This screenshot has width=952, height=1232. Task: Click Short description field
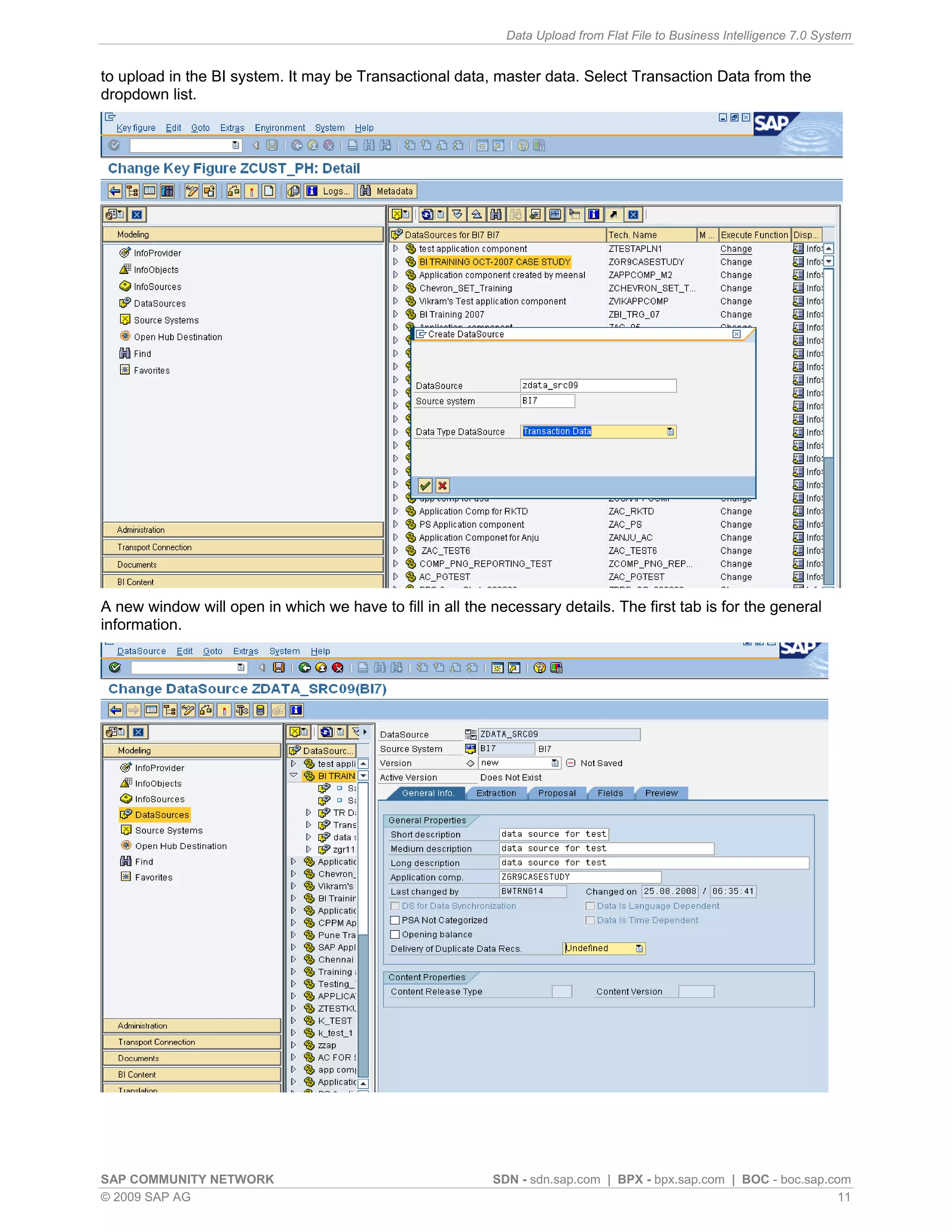554,835
